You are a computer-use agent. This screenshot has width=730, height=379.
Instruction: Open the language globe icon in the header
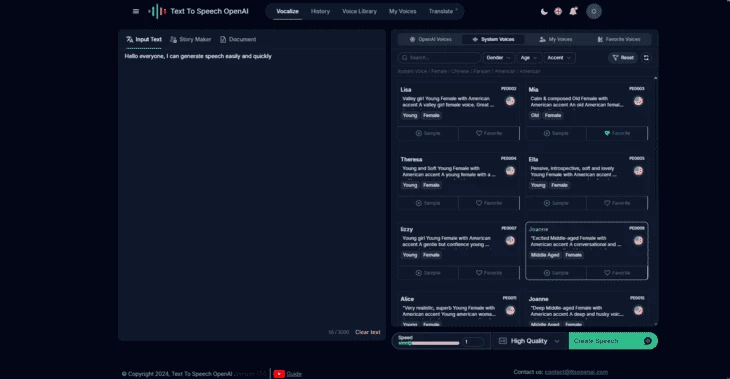pos(558,11)
